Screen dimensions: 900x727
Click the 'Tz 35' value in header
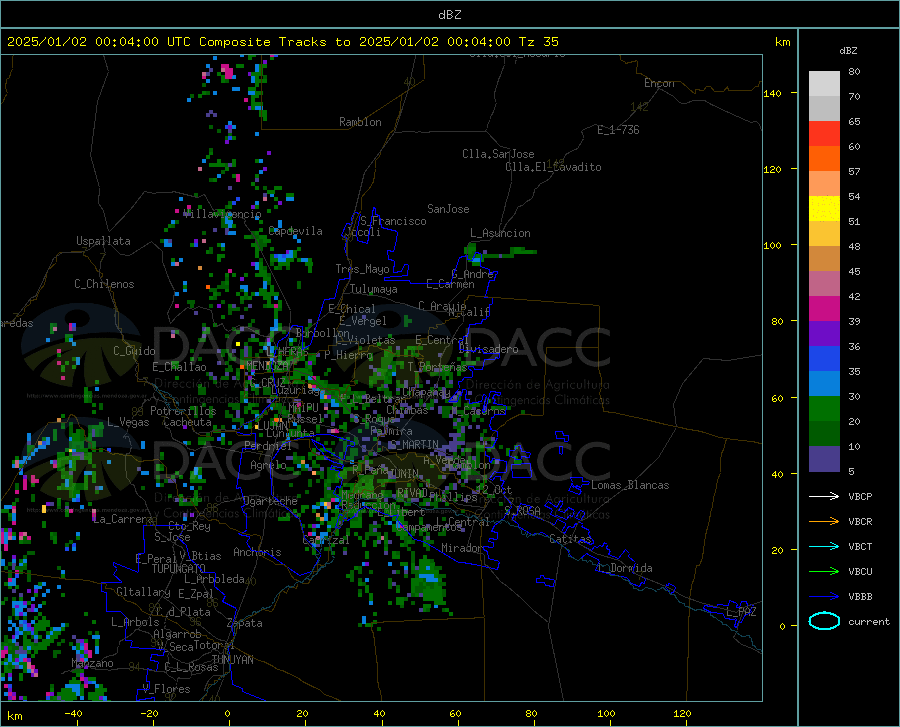(538, 42)
